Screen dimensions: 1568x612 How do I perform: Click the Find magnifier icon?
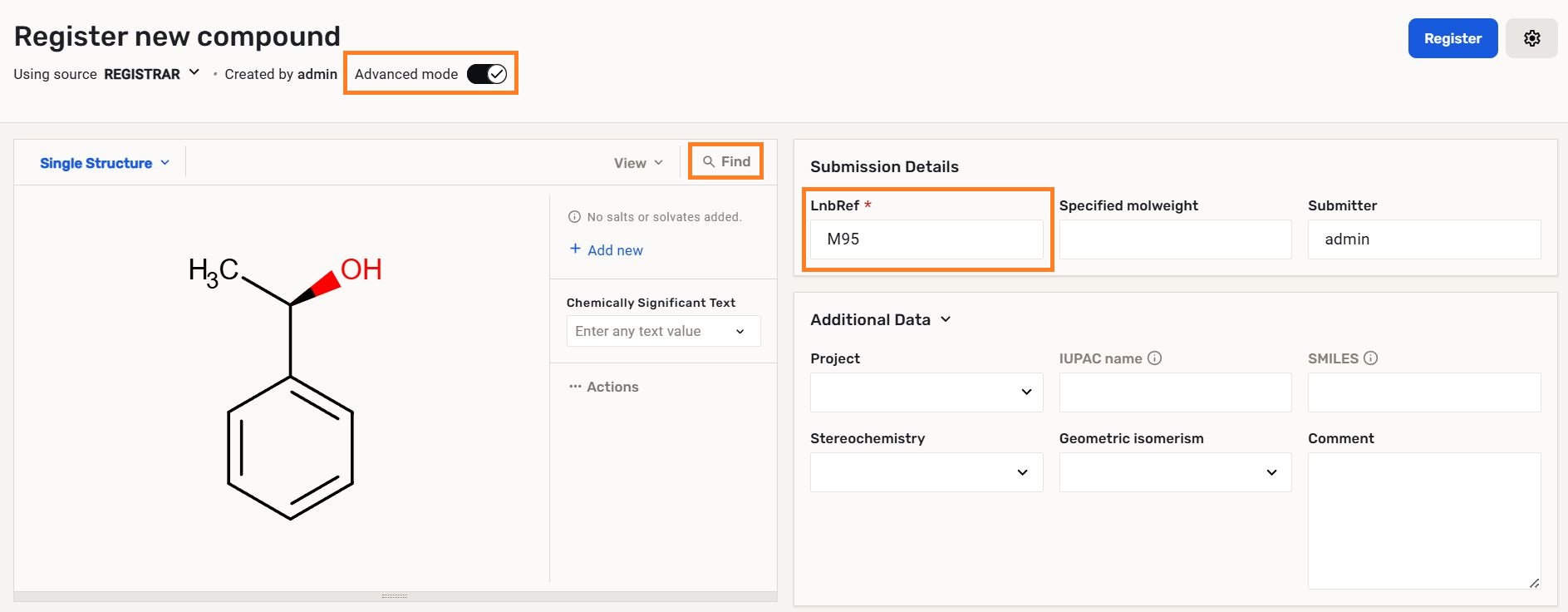tap(709, 162)
